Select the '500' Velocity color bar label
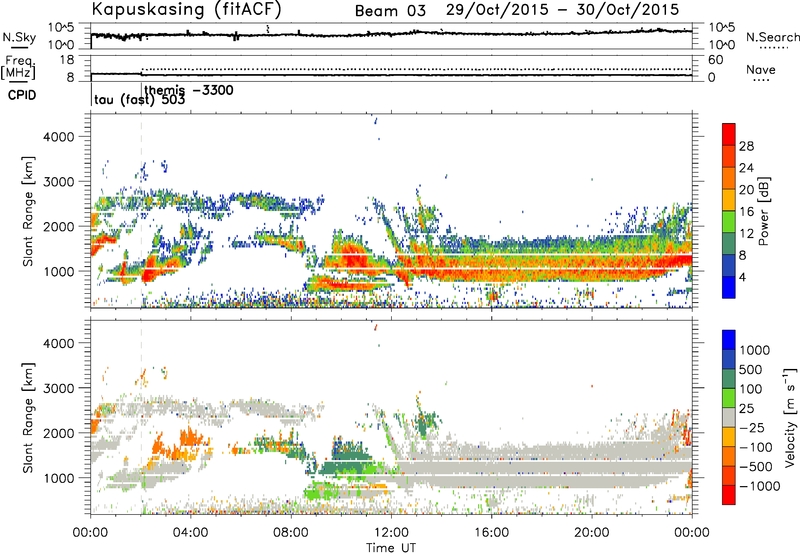This screenshot has width=800, height=554. pyautogui.click(x=751, y=369)
